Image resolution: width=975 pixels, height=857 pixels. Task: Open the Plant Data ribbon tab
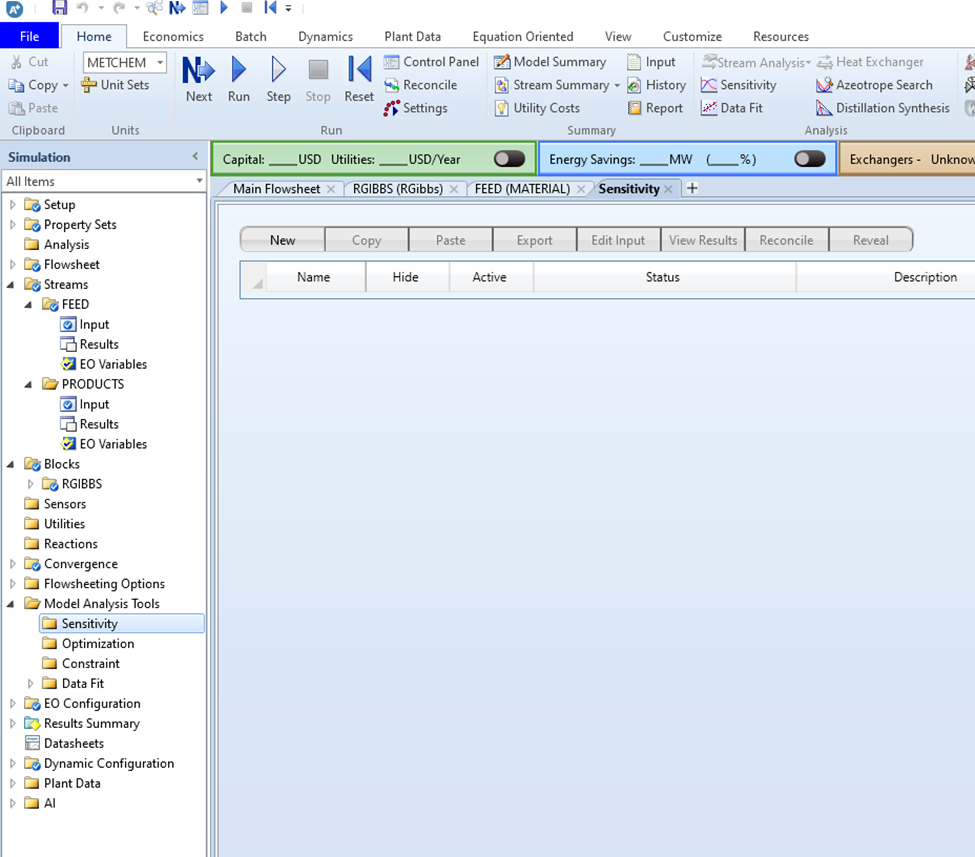point(412,36)
